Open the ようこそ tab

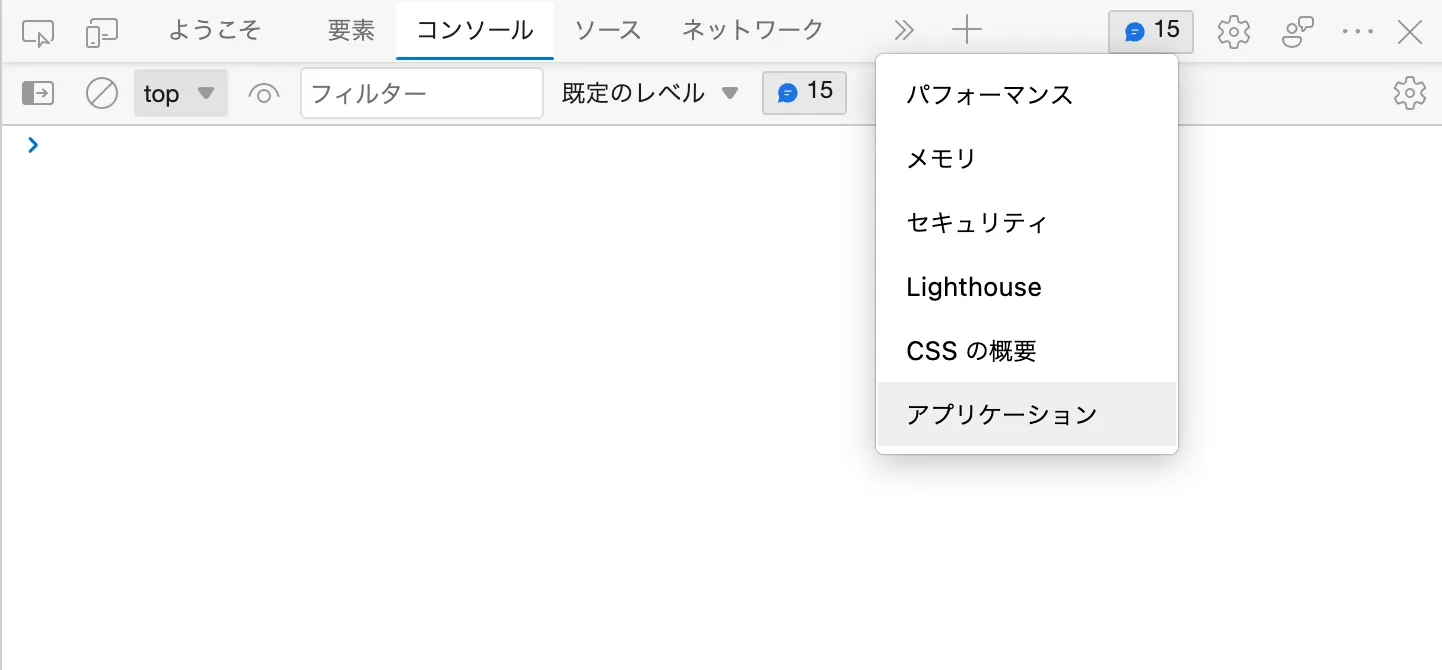215,31
